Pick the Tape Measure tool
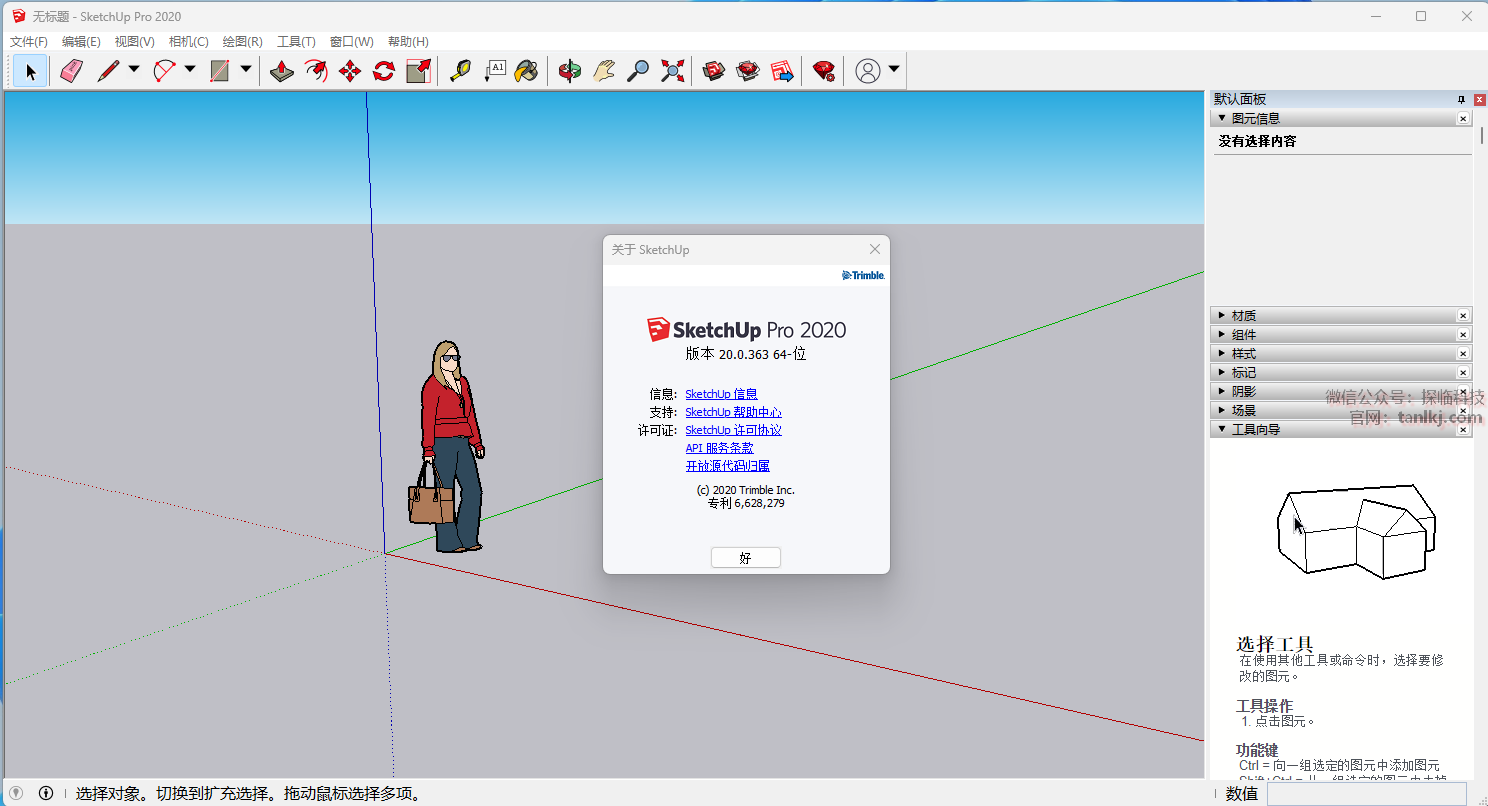 [x=460, y=71]
